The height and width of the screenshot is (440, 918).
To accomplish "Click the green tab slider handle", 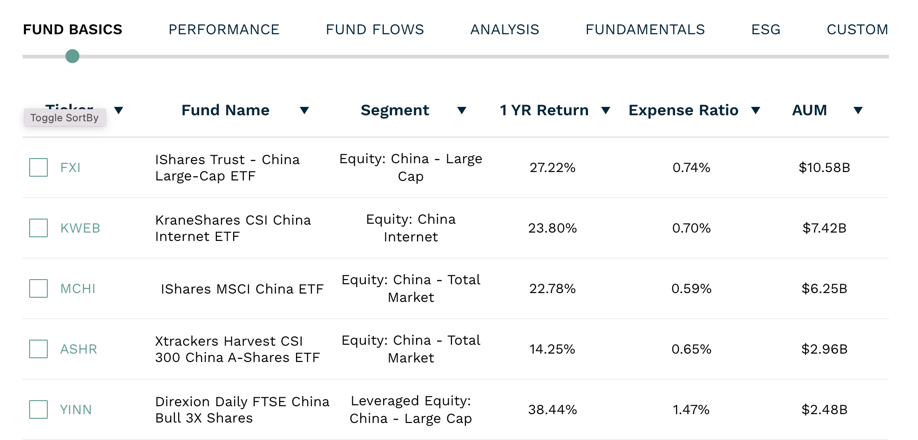I will pos(72,56).
